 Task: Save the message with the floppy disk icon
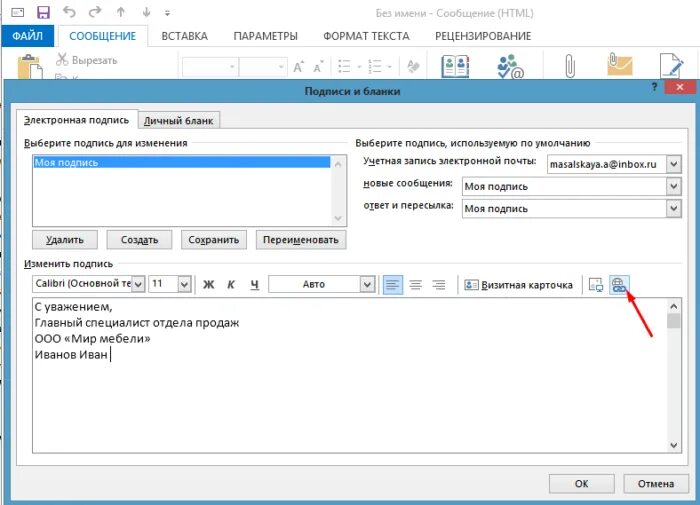[43, 13]
